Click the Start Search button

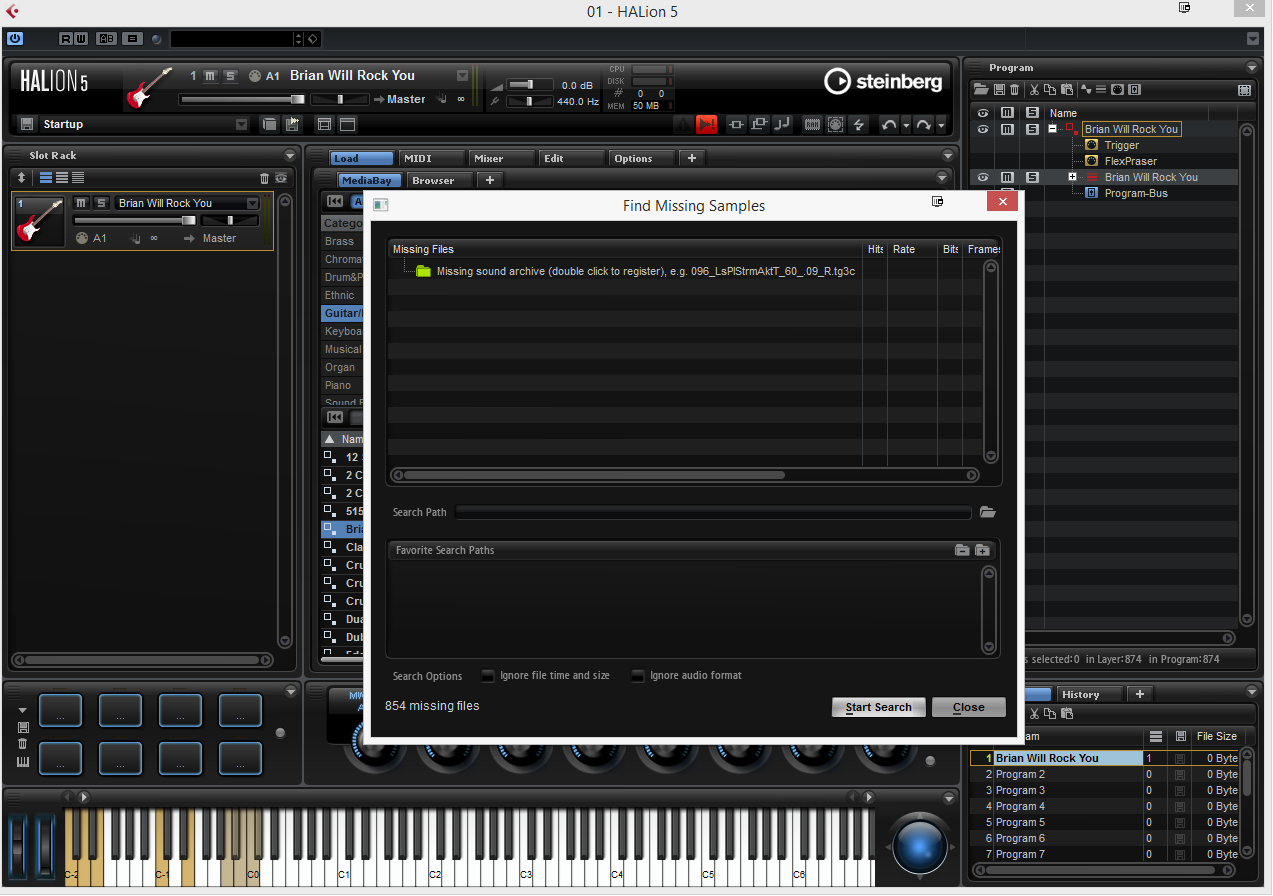click(879, 707)
